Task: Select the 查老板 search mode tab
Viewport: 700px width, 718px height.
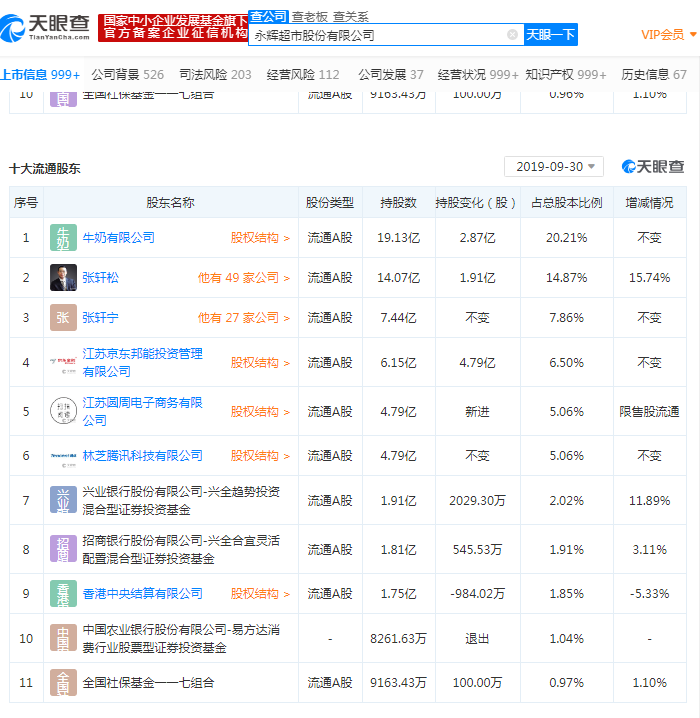Action: [310, 17]
